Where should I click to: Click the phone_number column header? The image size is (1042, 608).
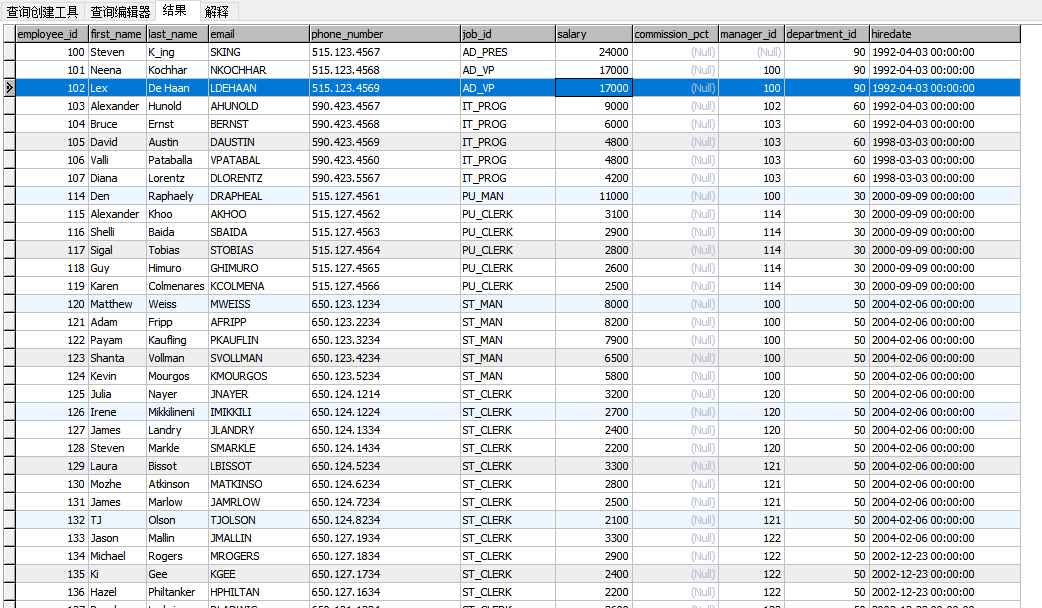click(385, 34)
